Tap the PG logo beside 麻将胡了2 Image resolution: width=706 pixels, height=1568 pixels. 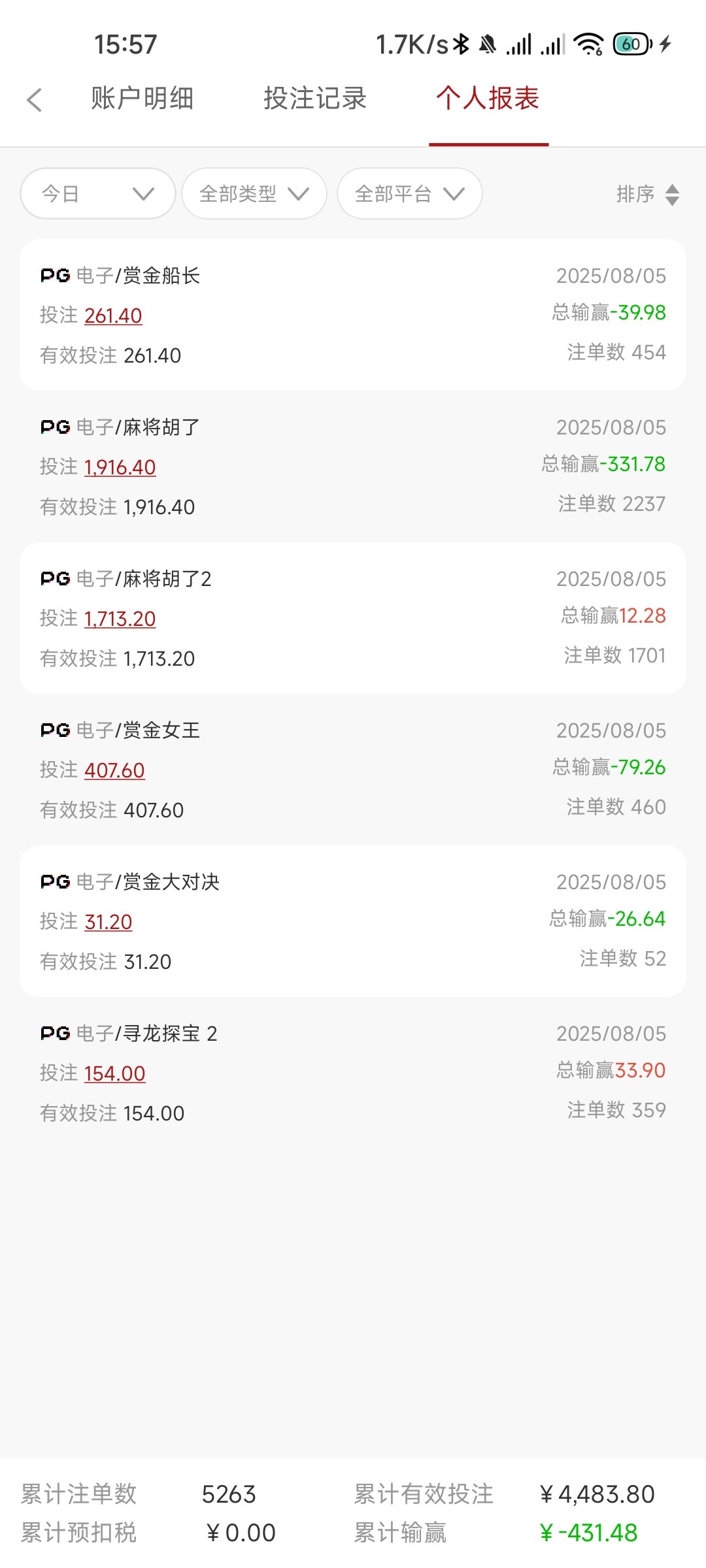(x=56, y=579)
